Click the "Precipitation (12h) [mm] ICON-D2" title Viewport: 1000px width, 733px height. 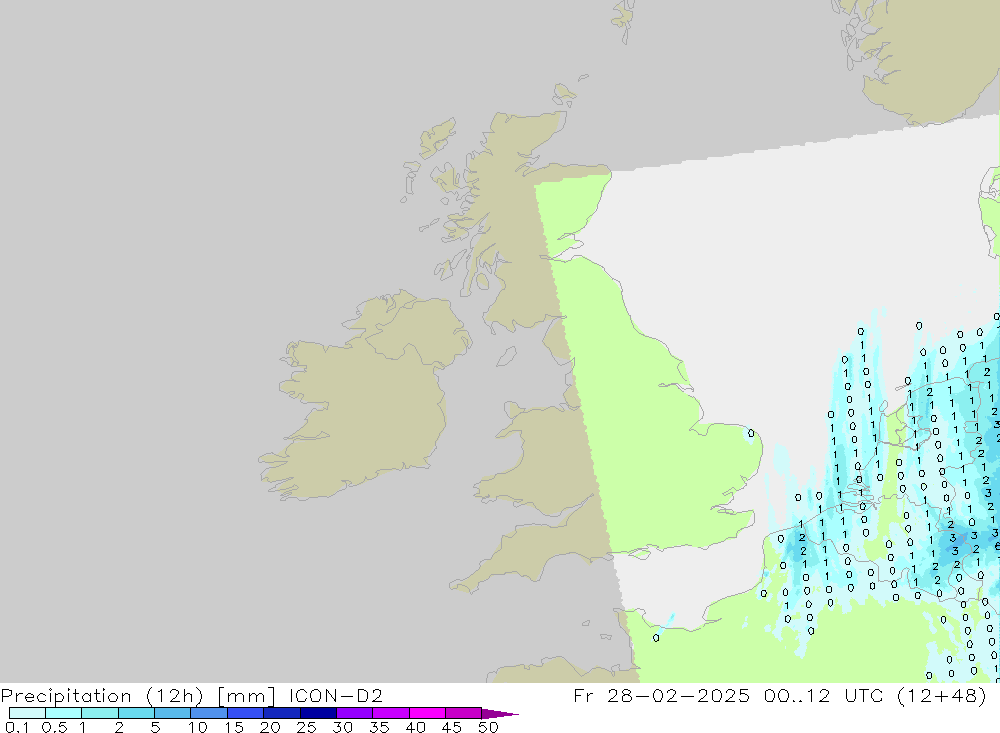[191, 695]
